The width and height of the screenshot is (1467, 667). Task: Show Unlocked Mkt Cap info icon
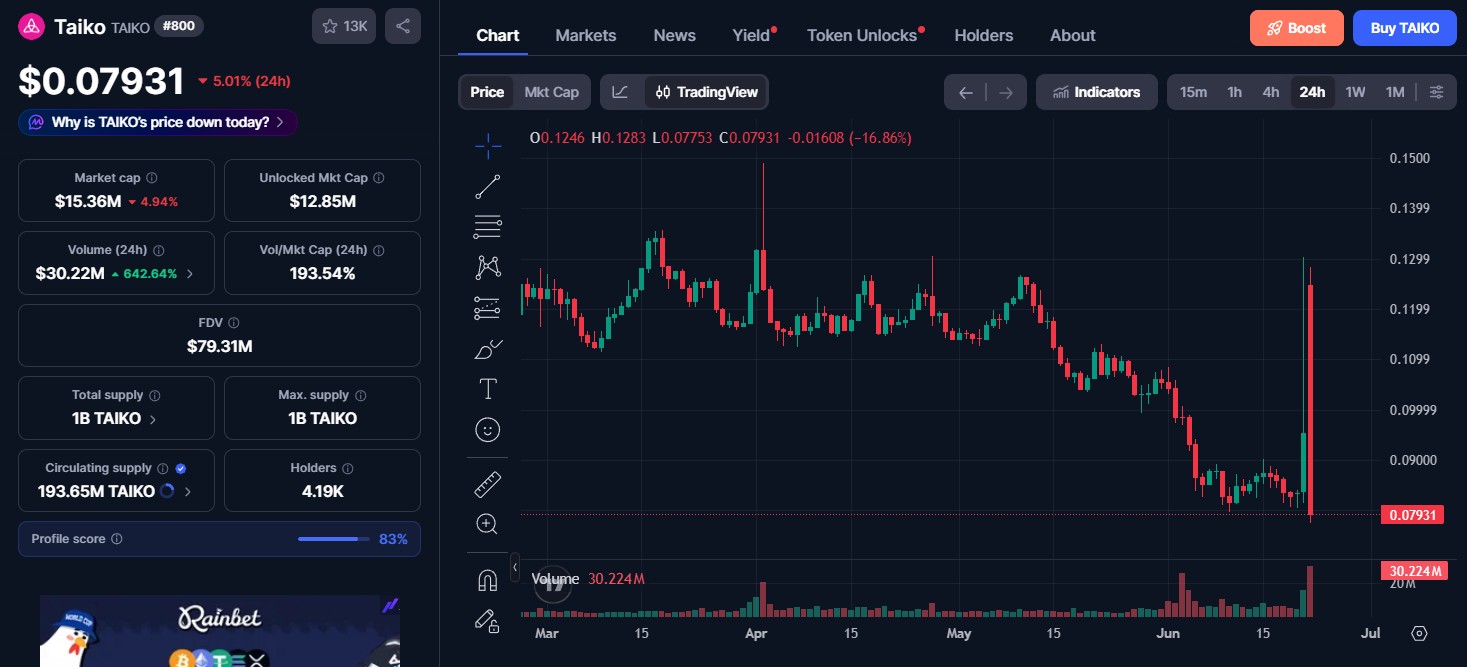click(x=378, y=178)
